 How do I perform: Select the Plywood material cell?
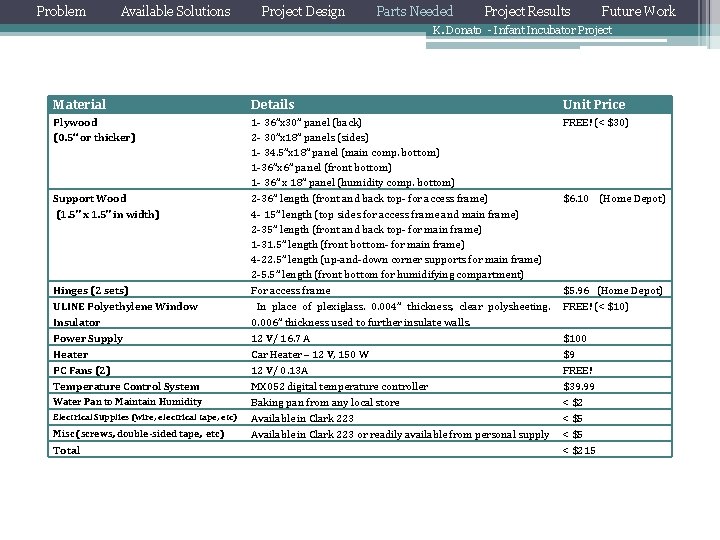(75, 123)
